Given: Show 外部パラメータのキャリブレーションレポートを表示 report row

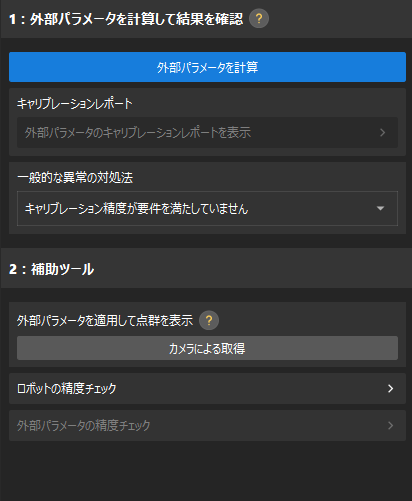Looking at the screenshot, I should click(207, 133).
